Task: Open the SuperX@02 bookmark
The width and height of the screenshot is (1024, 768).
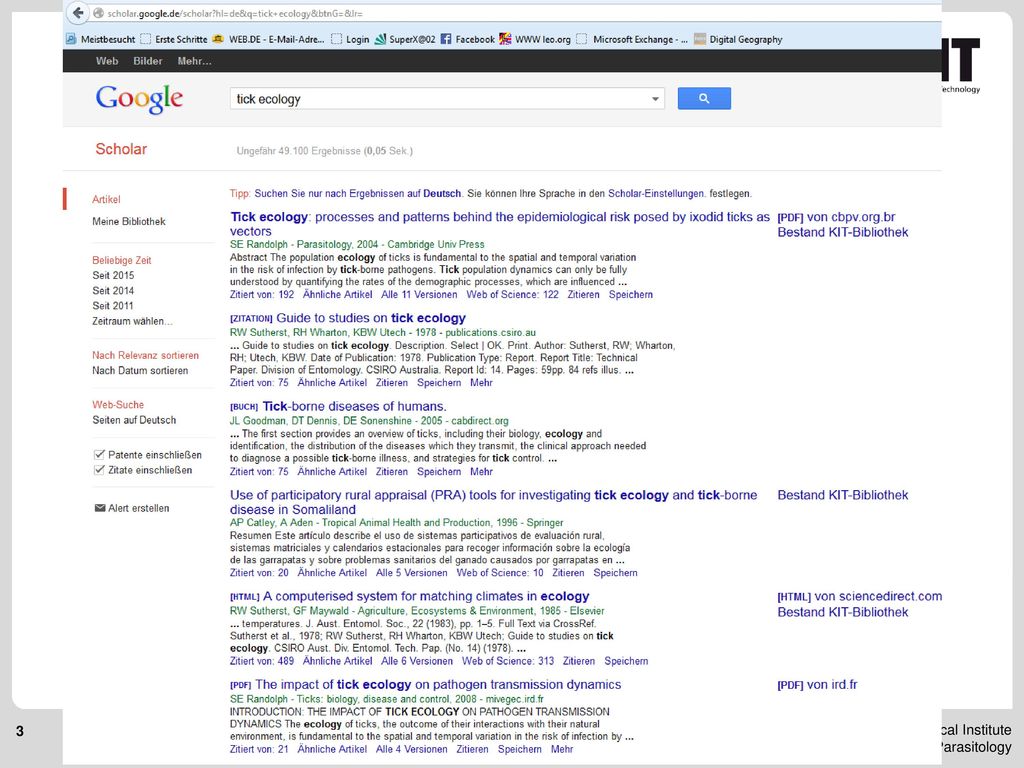Action: coord(405,39)
